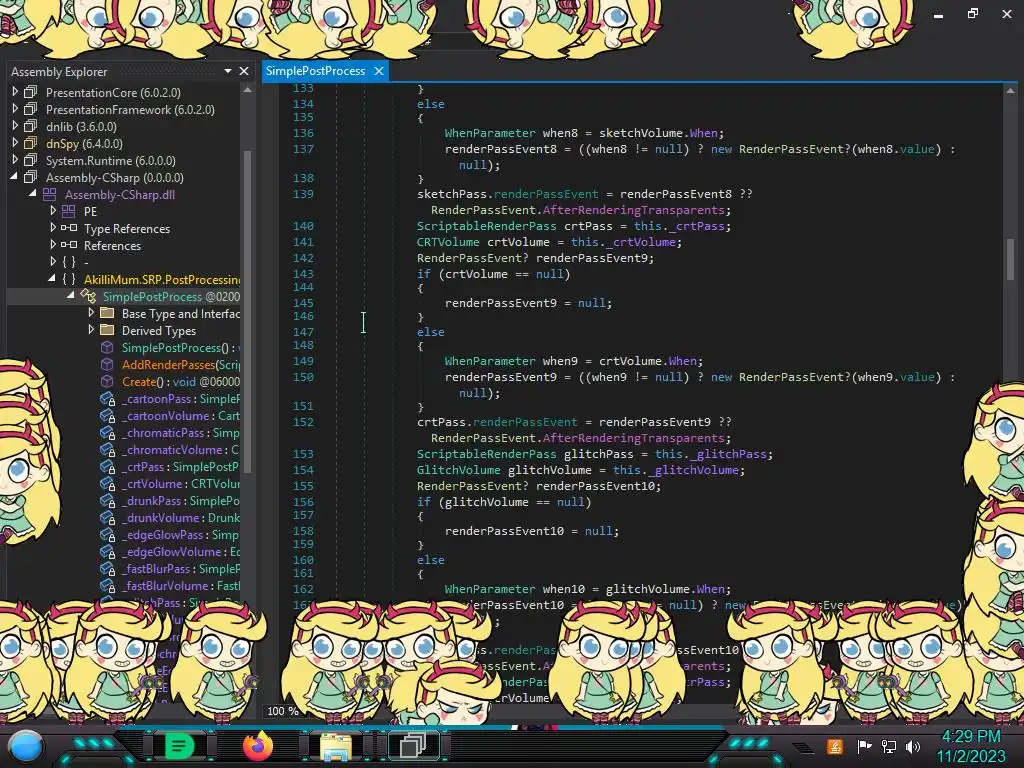Click the Assembly-CSharp.dll module icon
1024x768 pixels.
coord(50,194)
